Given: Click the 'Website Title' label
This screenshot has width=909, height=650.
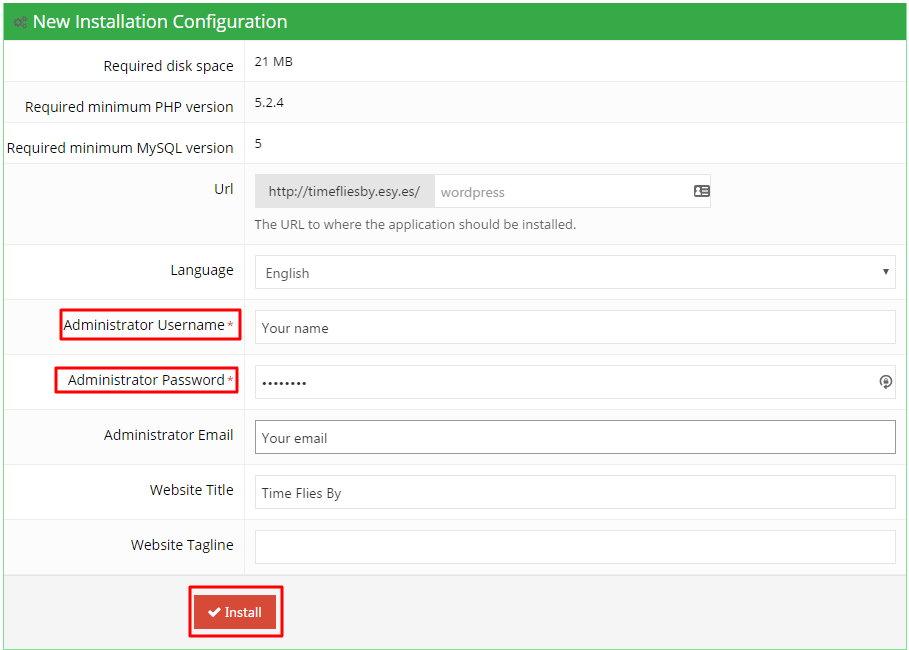Looking at the screenshot, I should [x=191, y=490].
